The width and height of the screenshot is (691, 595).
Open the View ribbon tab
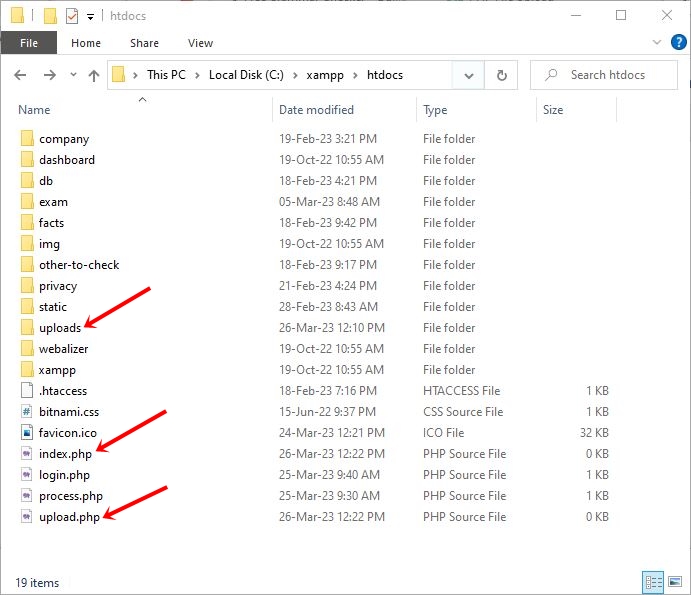coord(200,43)
